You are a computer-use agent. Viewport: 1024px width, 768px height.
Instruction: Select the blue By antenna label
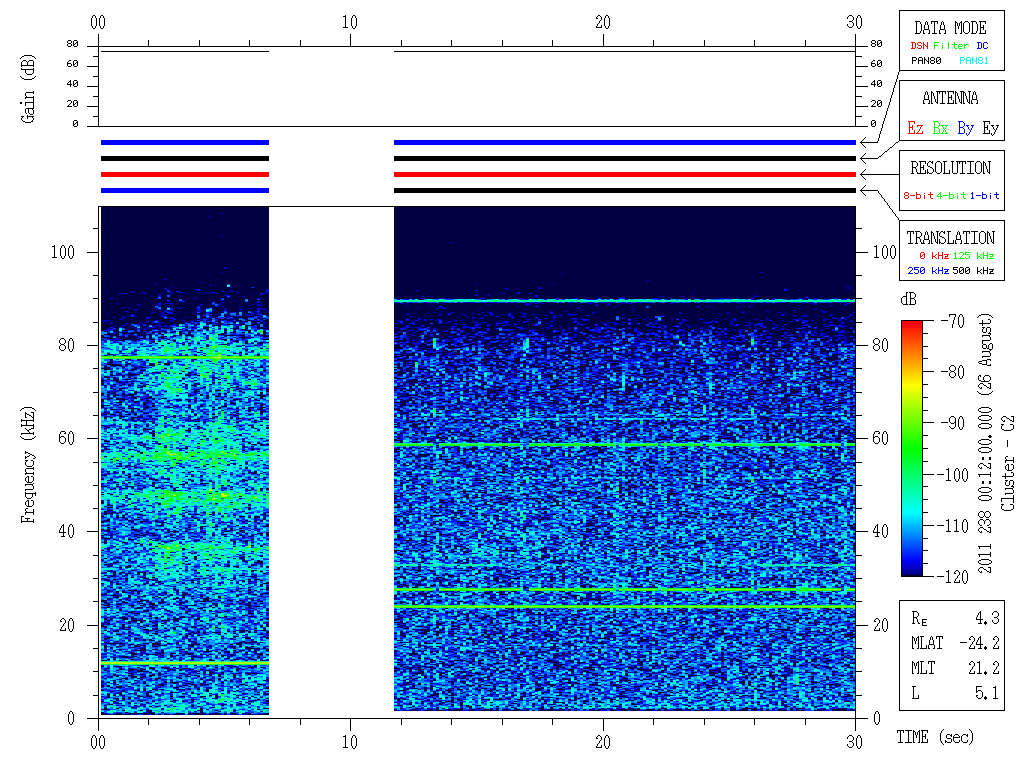965,128
